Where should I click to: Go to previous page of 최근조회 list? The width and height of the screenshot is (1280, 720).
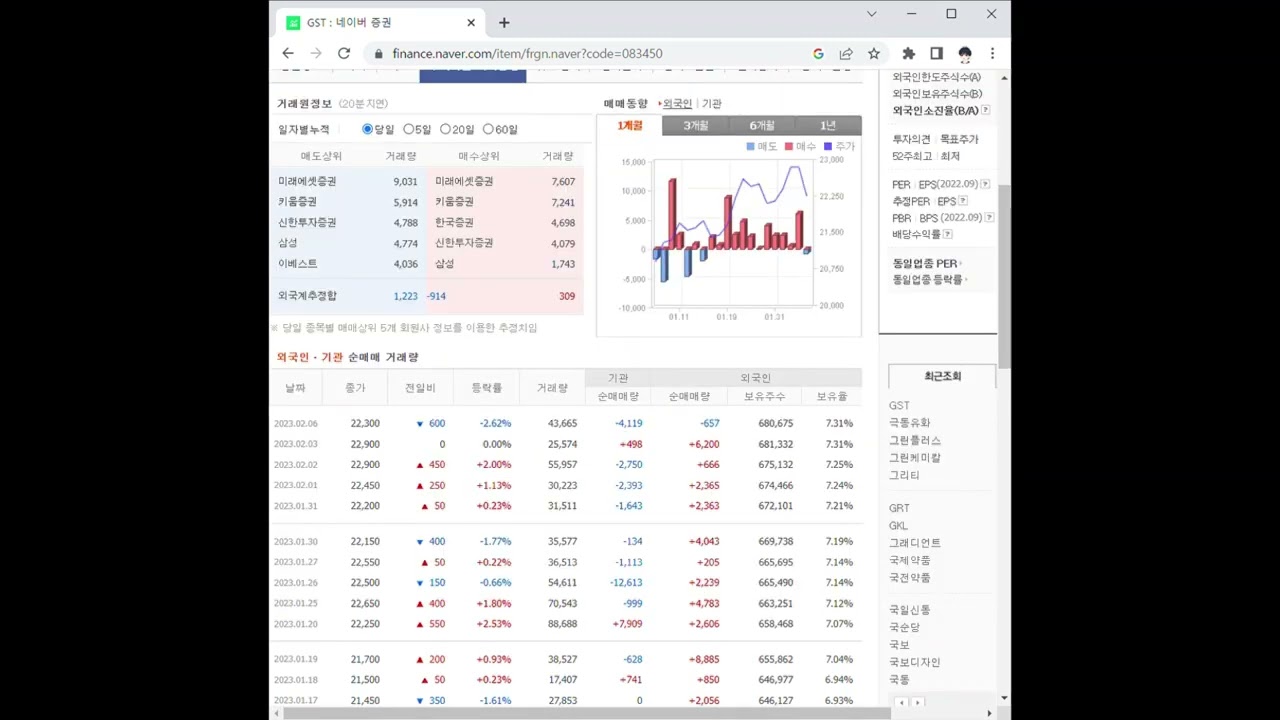[901, 702]
